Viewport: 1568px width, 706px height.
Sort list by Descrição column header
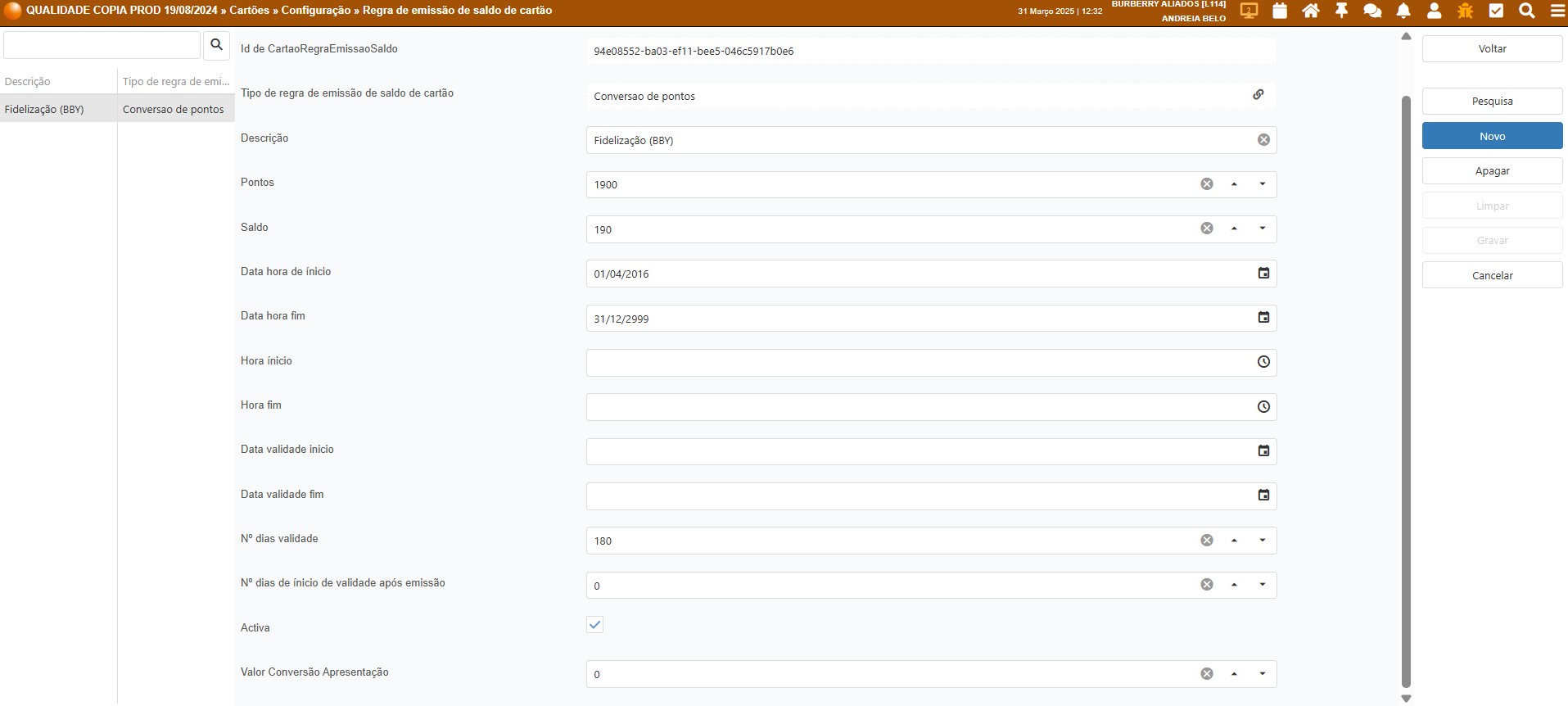click(59, 81)
